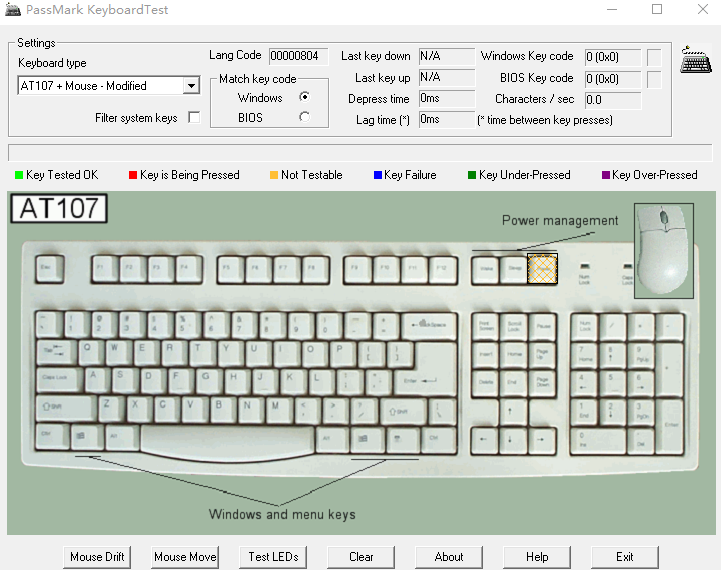721x570 pixels.
Task: Click the Num Lock key on numeric keypad
Action: click(584, 327)
